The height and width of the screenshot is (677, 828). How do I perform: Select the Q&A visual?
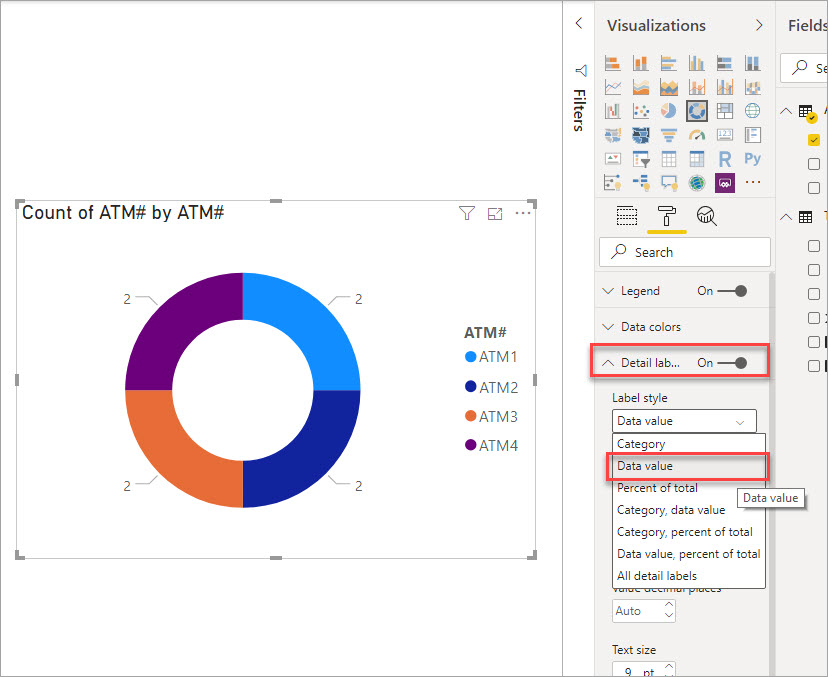click(669, 183)
